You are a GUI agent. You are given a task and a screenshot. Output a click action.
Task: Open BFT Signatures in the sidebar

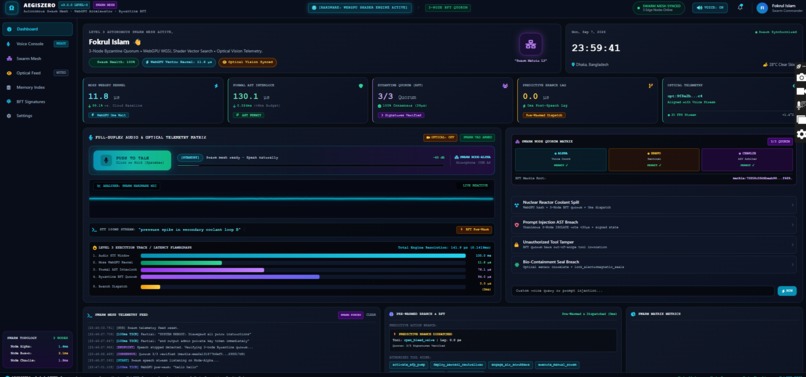coord(38,102)
